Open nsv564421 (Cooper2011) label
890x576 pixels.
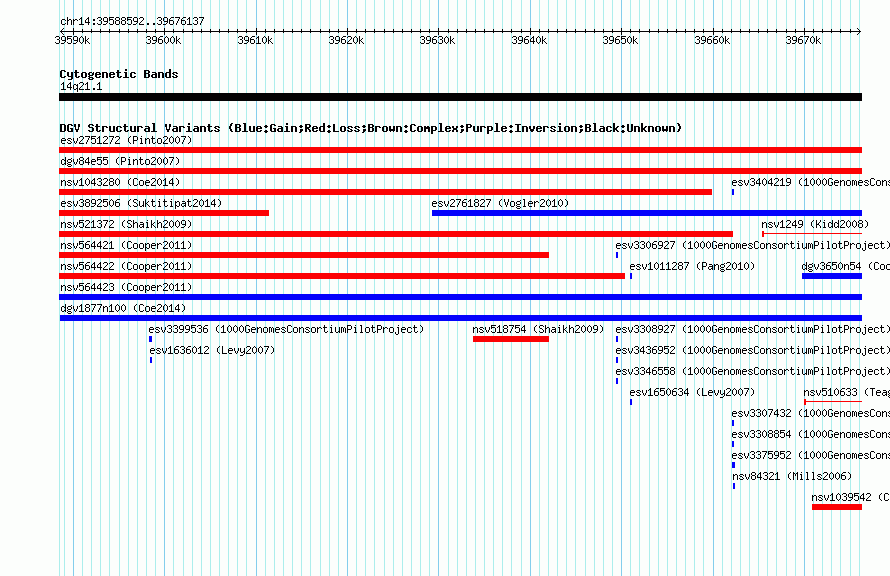coord(126,245)
